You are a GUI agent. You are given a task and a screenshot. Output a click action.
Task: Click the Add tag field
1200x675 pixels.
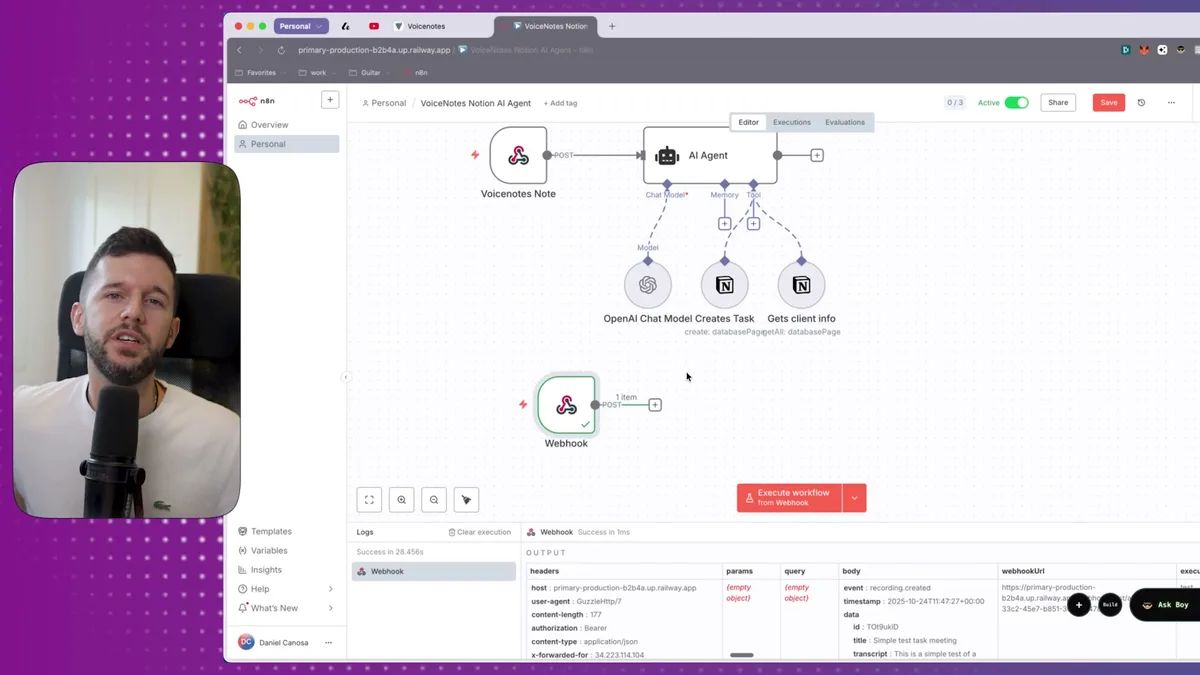(x=560, y=102)
